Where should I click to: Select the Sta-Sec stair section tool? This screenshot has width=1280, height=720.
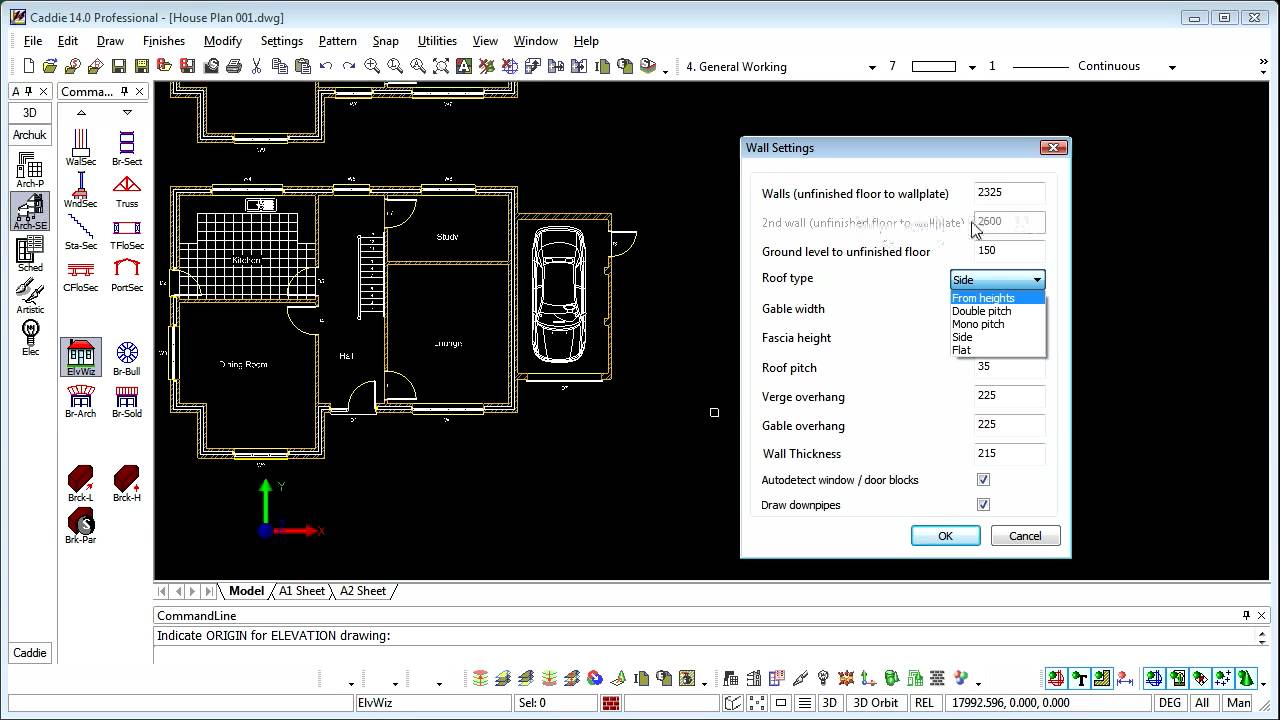pos(81,232)
